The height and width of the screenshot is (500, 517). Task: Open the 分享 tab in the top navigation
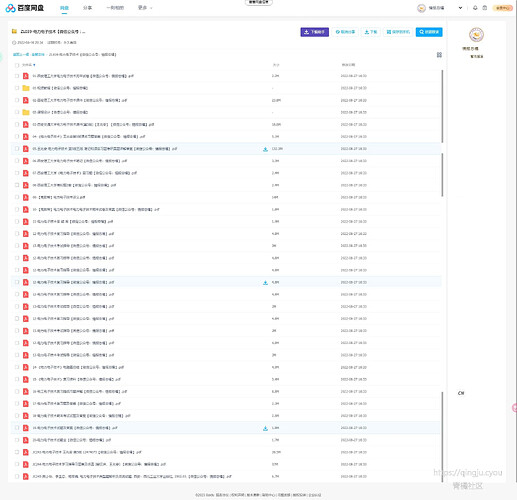pyautogui.click(x=87, y=8)
